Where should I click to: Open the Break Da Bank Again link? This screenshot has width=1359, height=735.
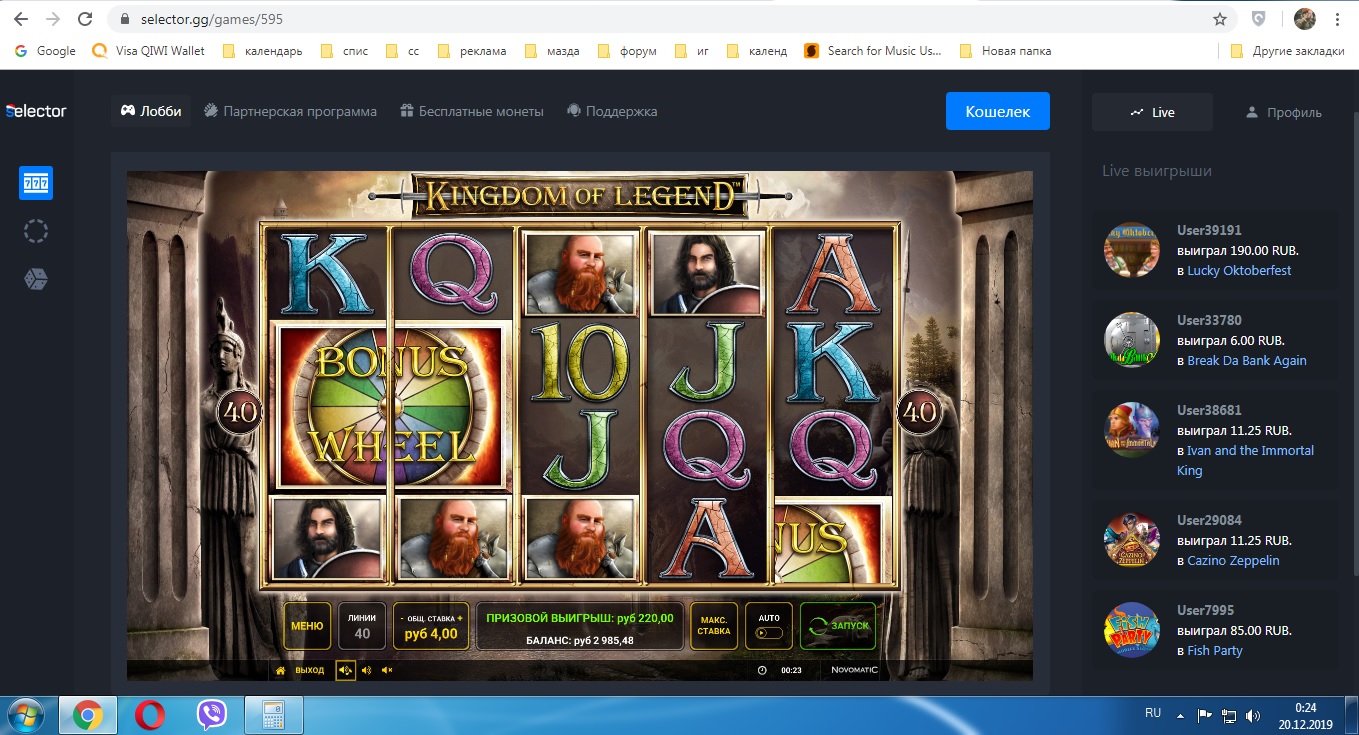point(1247,360)
